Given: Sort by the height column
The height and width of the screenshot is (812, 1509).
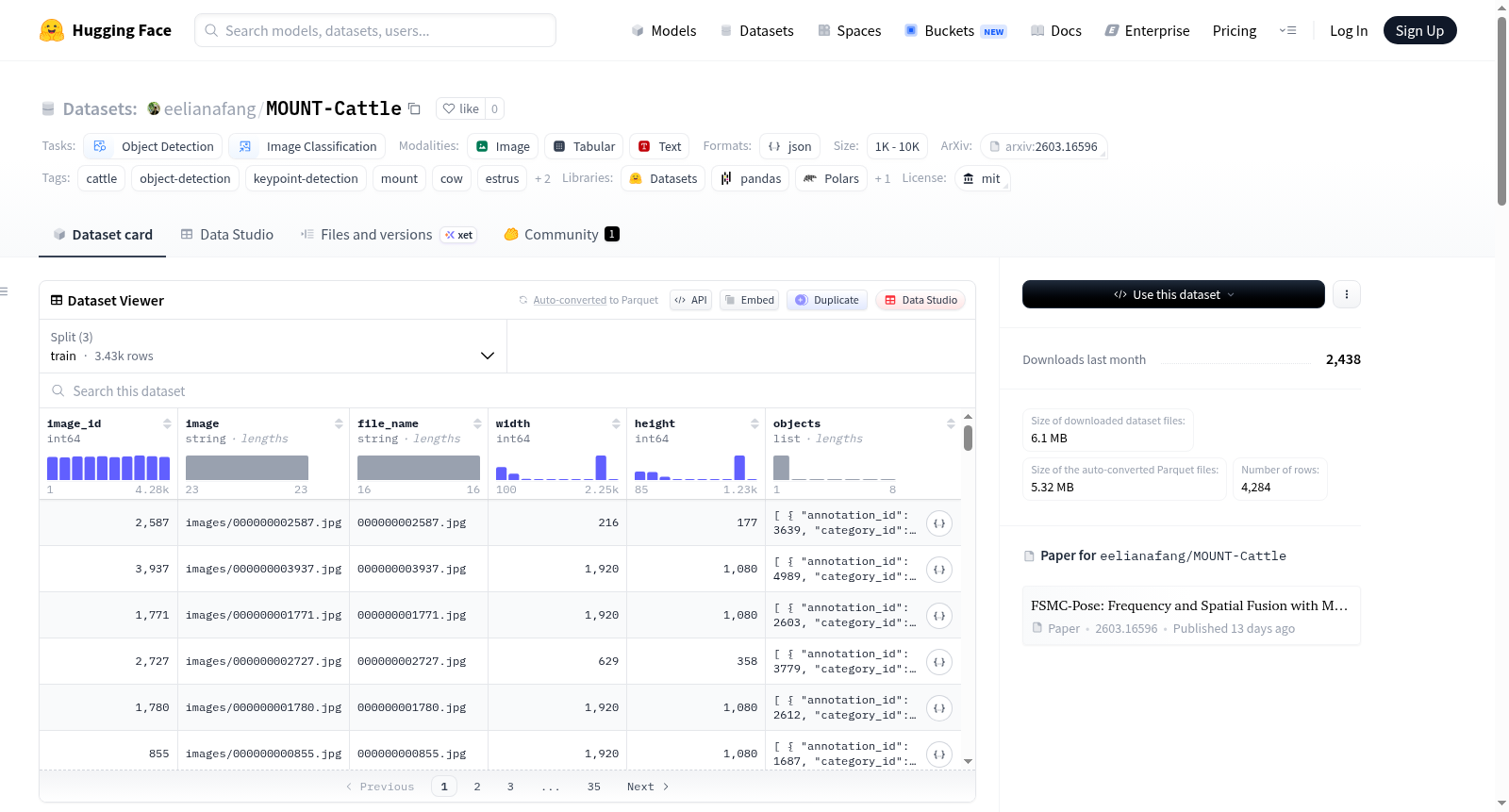Looking at the screenshot, I should tap(754, 423).
